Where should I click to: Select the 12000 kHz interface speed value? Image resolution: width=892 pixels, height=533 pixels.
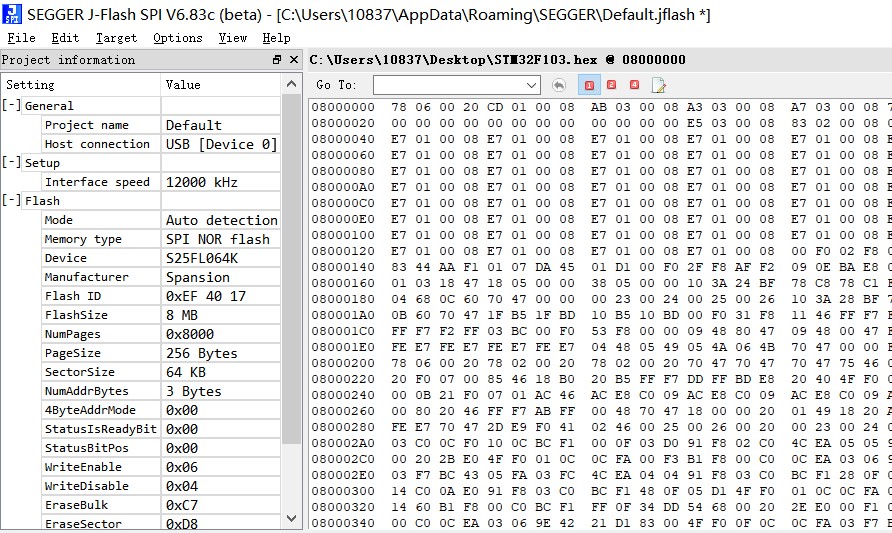(201, 182)
